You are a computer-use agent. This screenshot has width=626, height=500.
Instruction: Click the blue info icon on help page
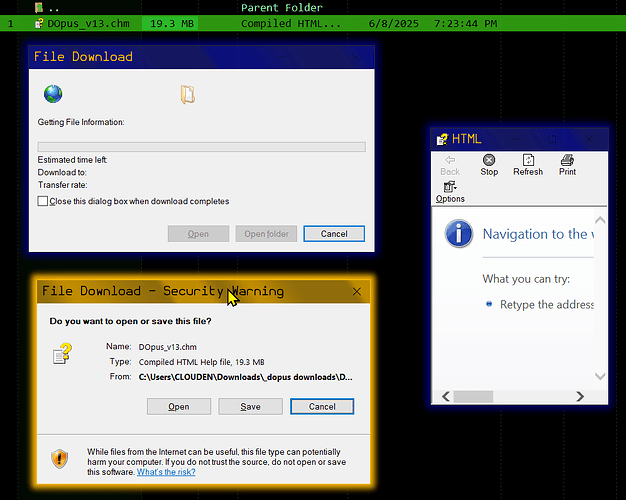pyautogui.click(x=458, y=234)
